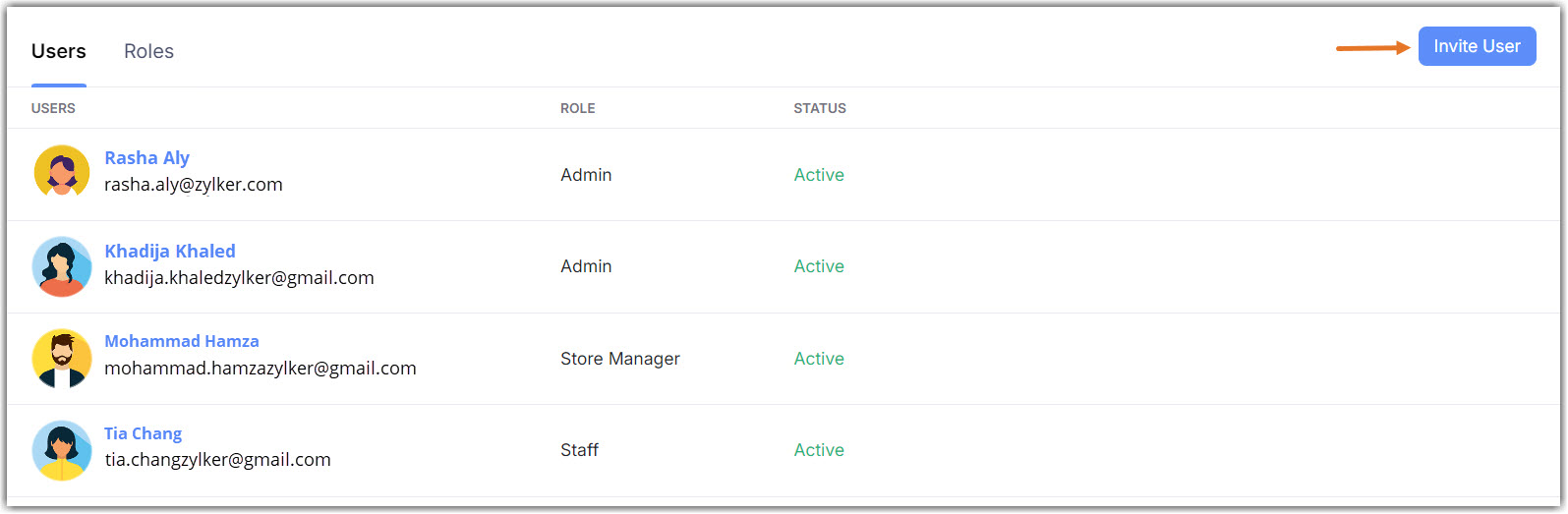The image size is (1568, 514).
Task: Open Rasha Aly's user profile link
Action: coord(146,158)
